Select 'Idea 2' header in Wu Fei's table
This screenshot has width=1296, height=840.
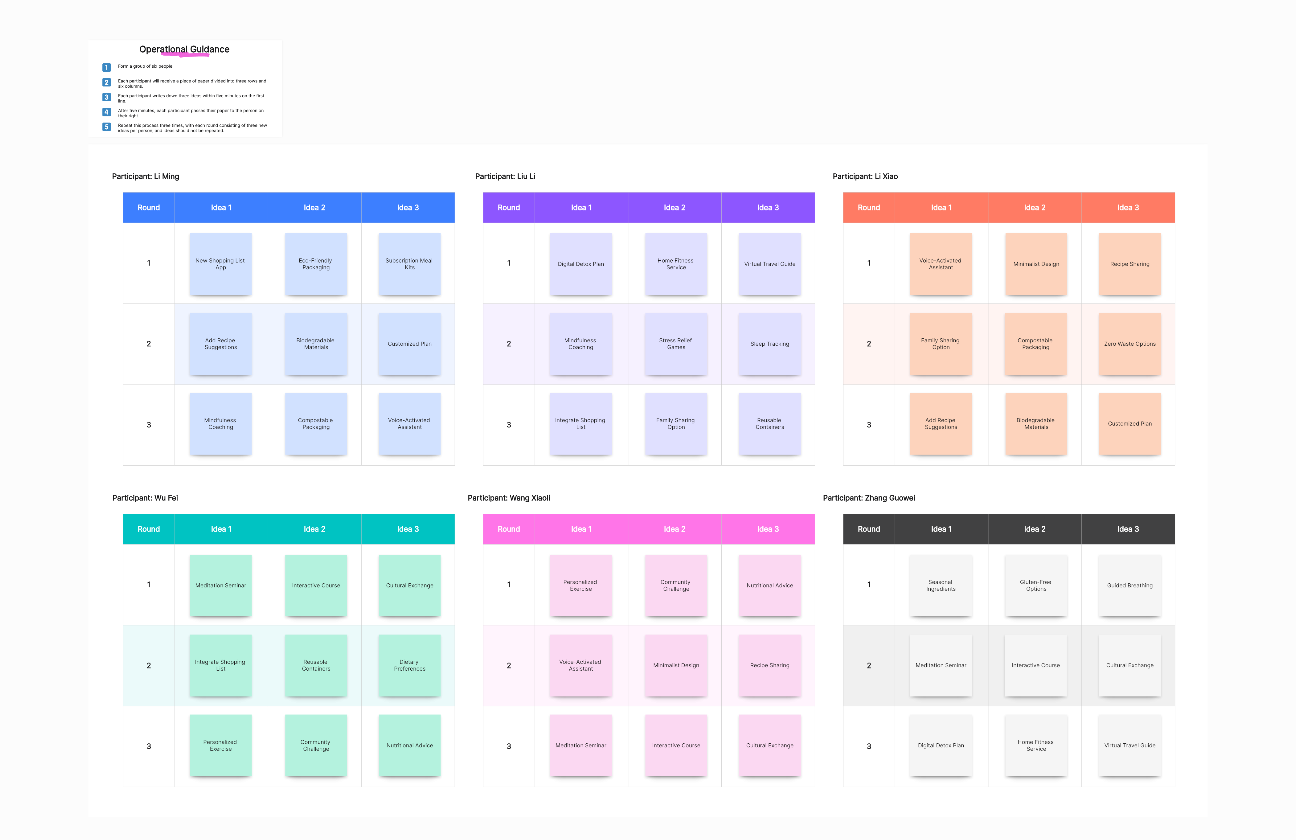[315, 529]
